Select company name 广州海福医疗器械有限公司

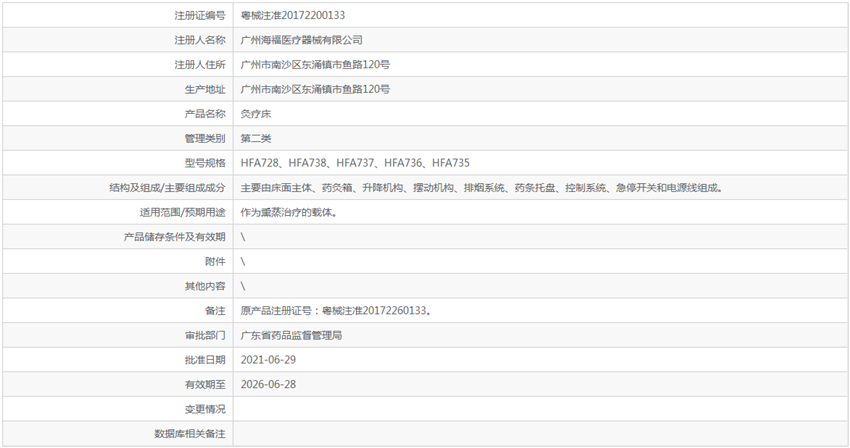pyautogui.click(x=301, y=40)
